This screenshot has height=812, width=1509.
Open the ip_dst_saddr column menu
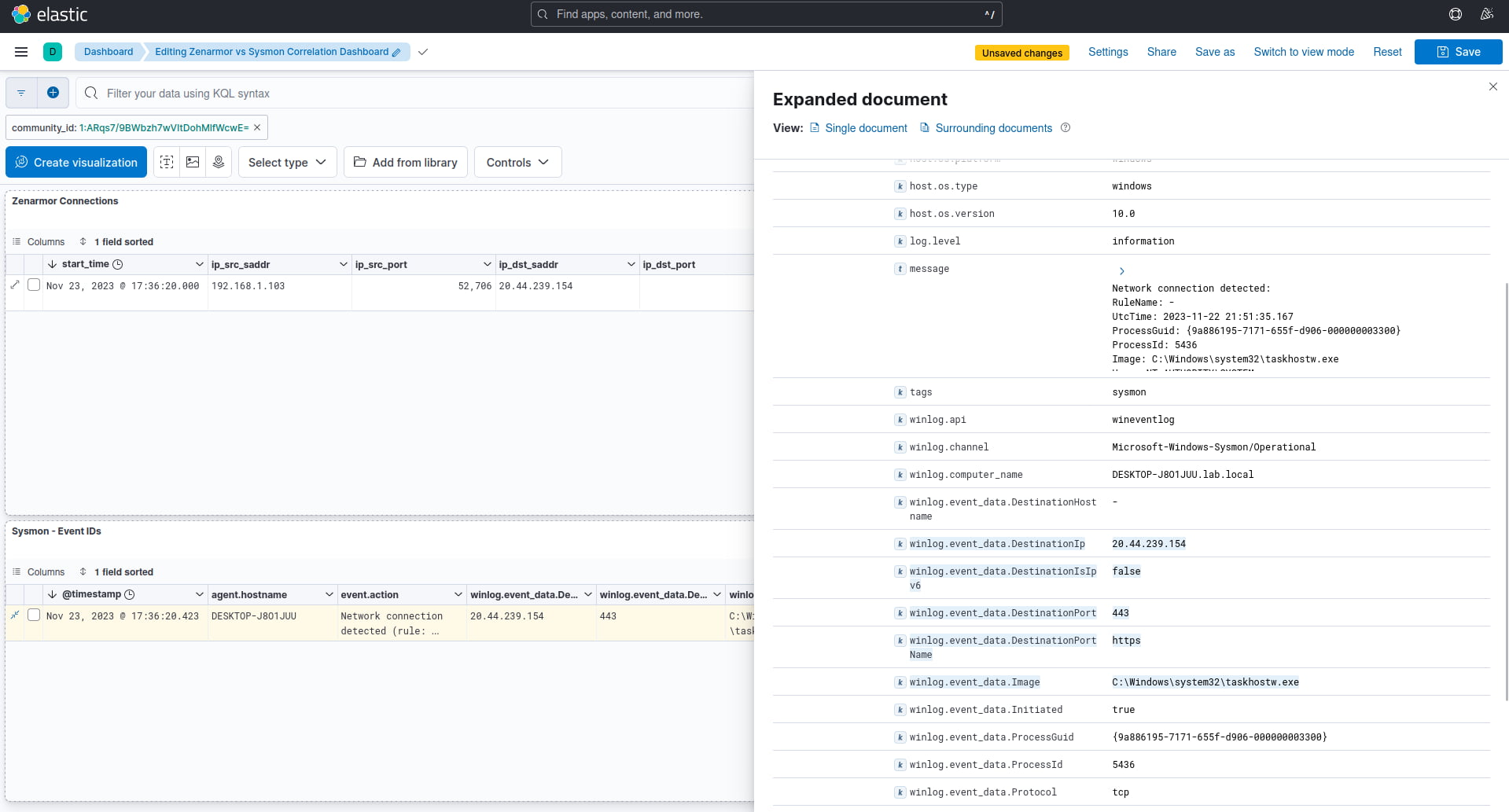click(x=631, y=264)
